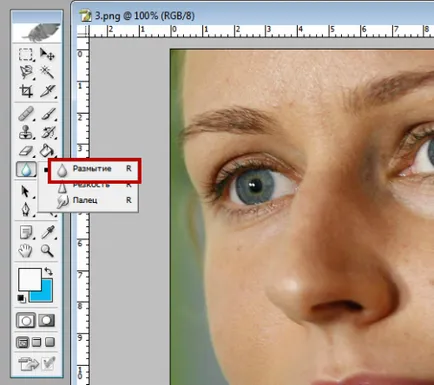This screenshot has height=385, width=434.
Task: Switch to Standard editing mode
Action: pyautogui.click(x=26, y=321)
